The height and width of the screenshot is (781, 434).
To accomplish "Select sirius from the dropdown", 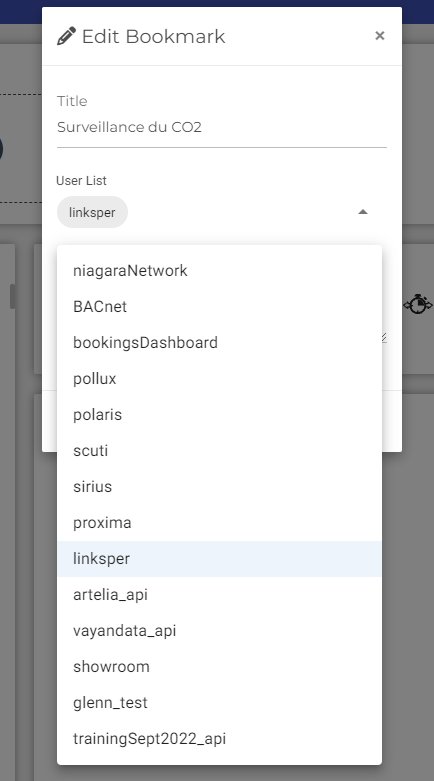I will [x=219, y=487].
